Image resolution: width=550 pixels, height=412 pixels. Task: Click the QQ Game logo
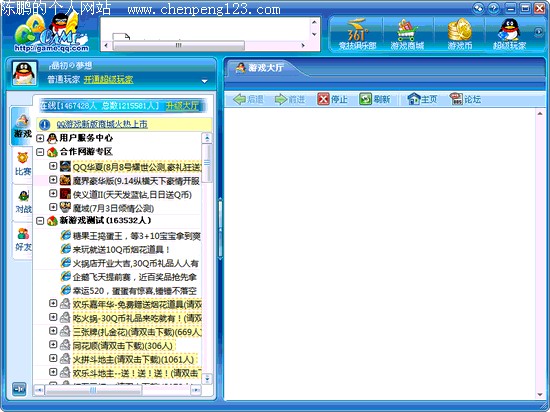pyautogui.click(x=51, y=33)
